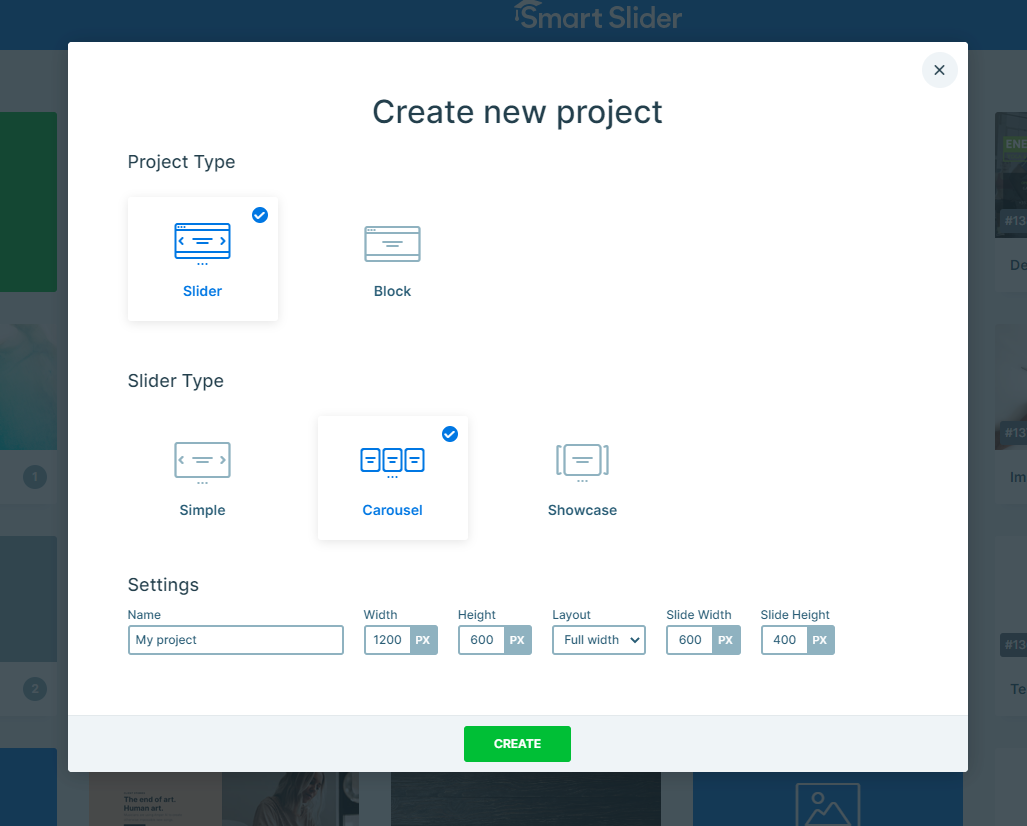Click the Carousel slider type icon
This screenshot has height=826, width=1027.
[392, 461]
